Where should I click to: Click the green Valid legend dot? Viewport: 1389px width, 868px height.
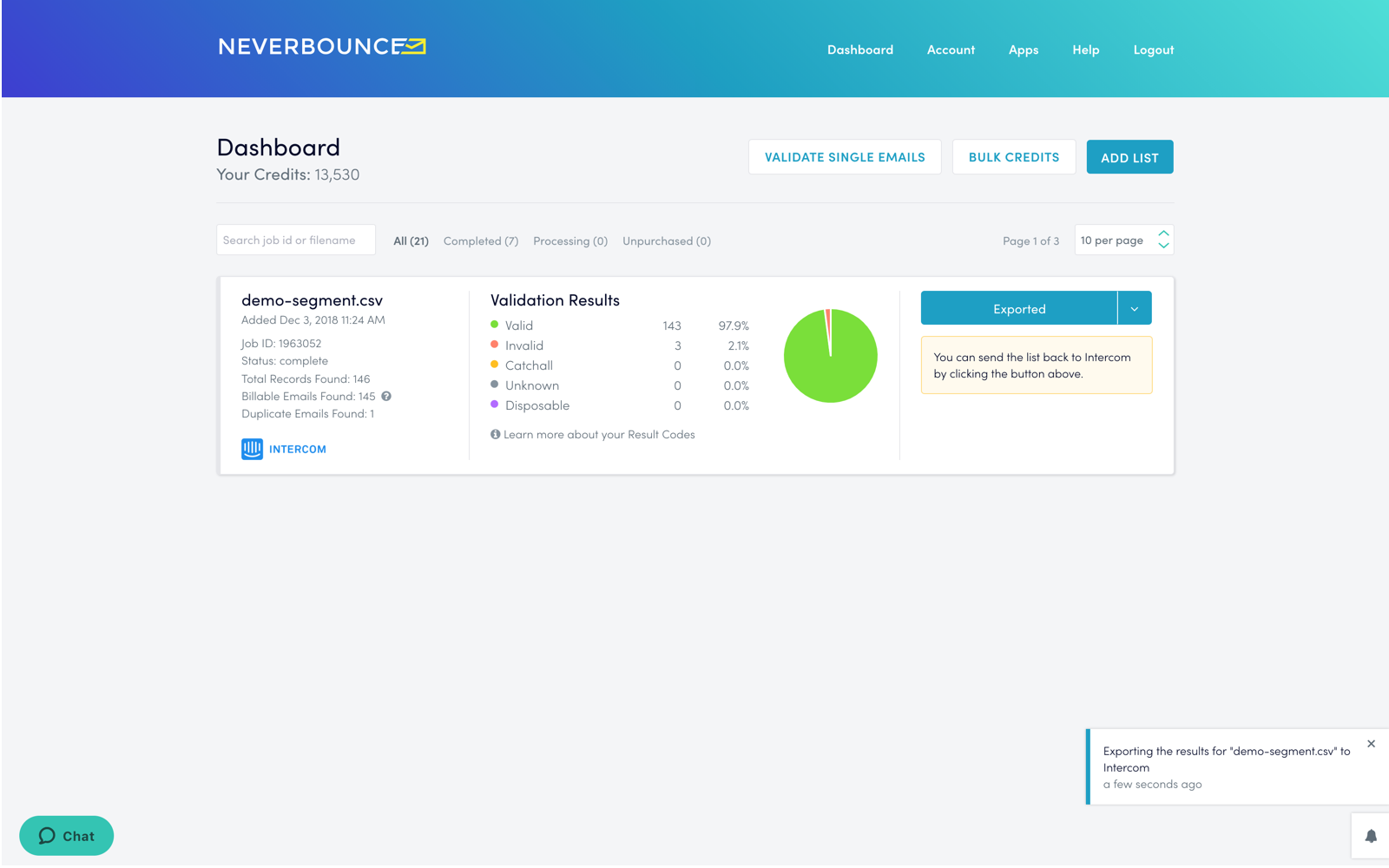coord(495,325)
